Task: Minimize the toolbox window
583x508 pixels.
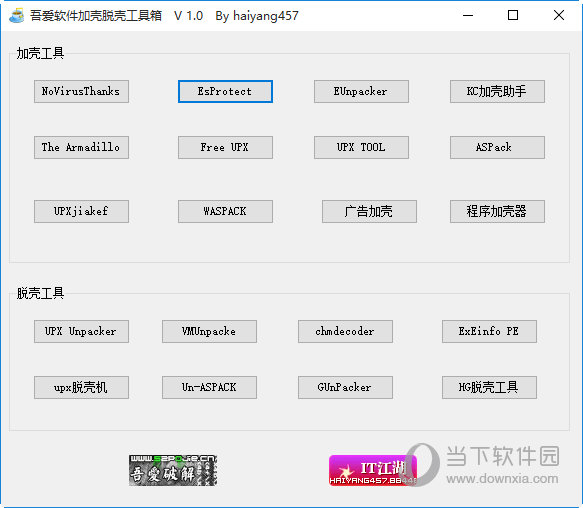Action: pos(468,15)
